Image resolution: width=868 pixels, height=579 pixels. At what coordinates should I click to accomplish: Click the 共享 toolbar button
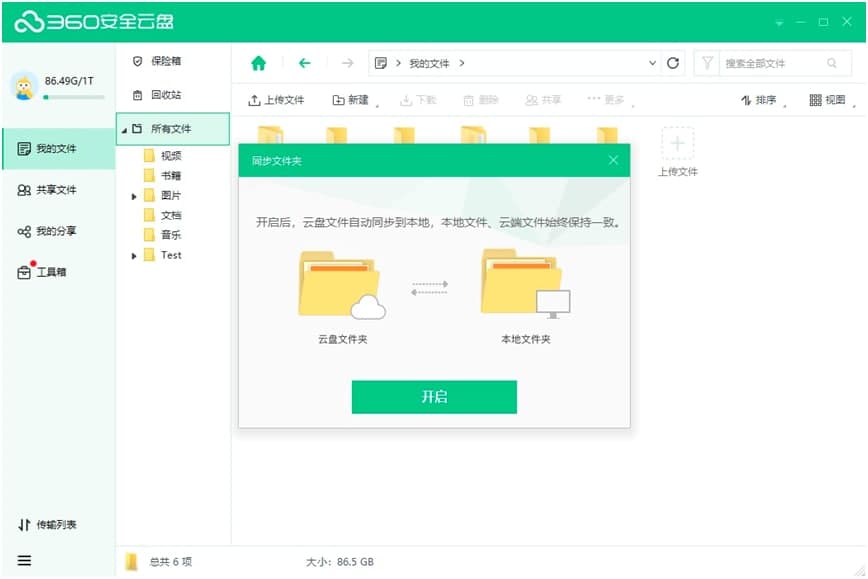click(543, 100)
